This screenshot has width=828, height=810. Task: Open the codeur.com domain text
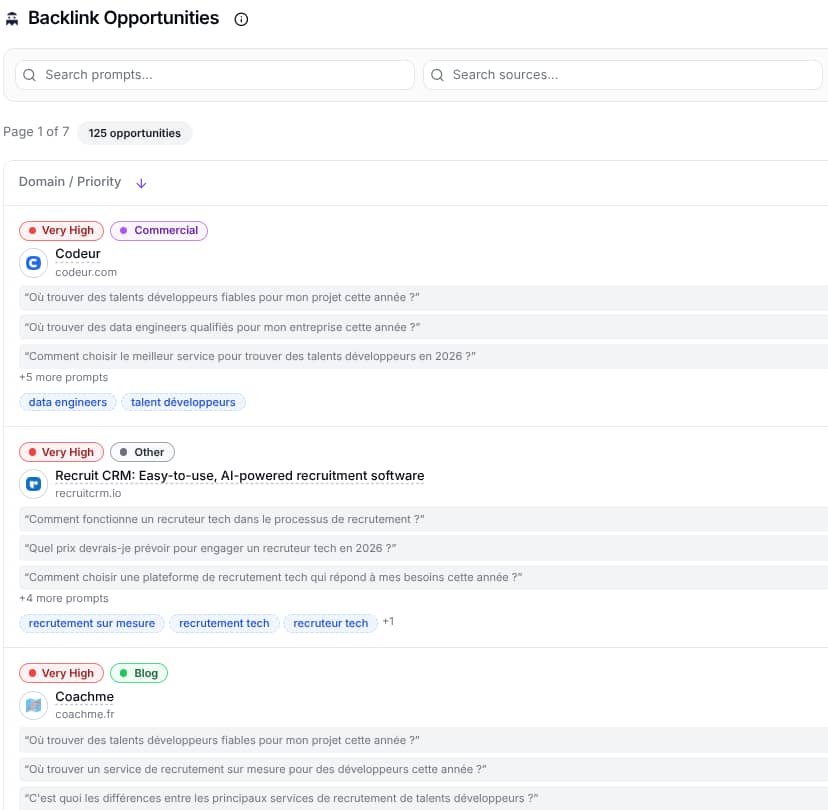86,272
